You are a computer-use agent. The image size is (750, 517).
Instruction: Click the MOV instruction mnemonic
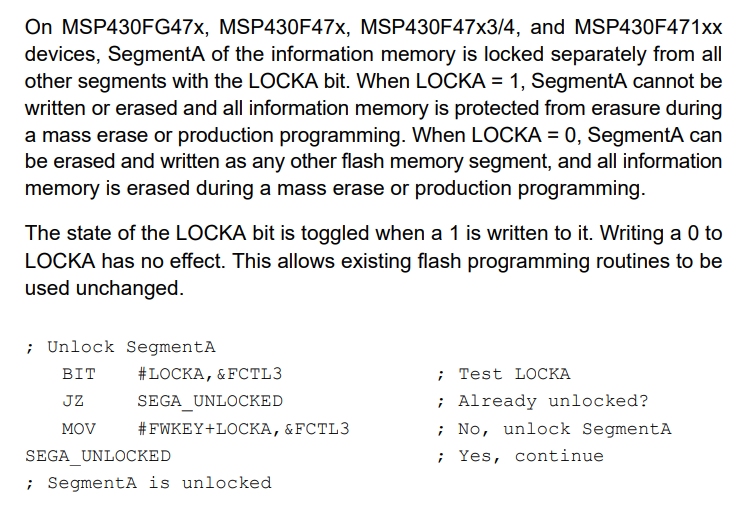(x=79, y=429)
